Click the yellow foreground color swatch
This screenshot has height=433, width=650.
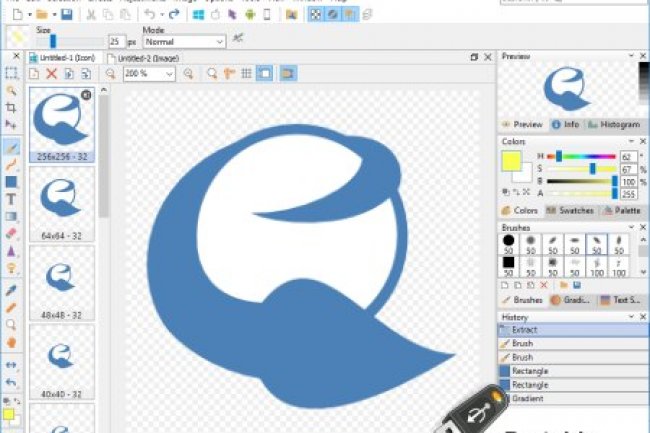pyautogui.click(x=512, y=162)
